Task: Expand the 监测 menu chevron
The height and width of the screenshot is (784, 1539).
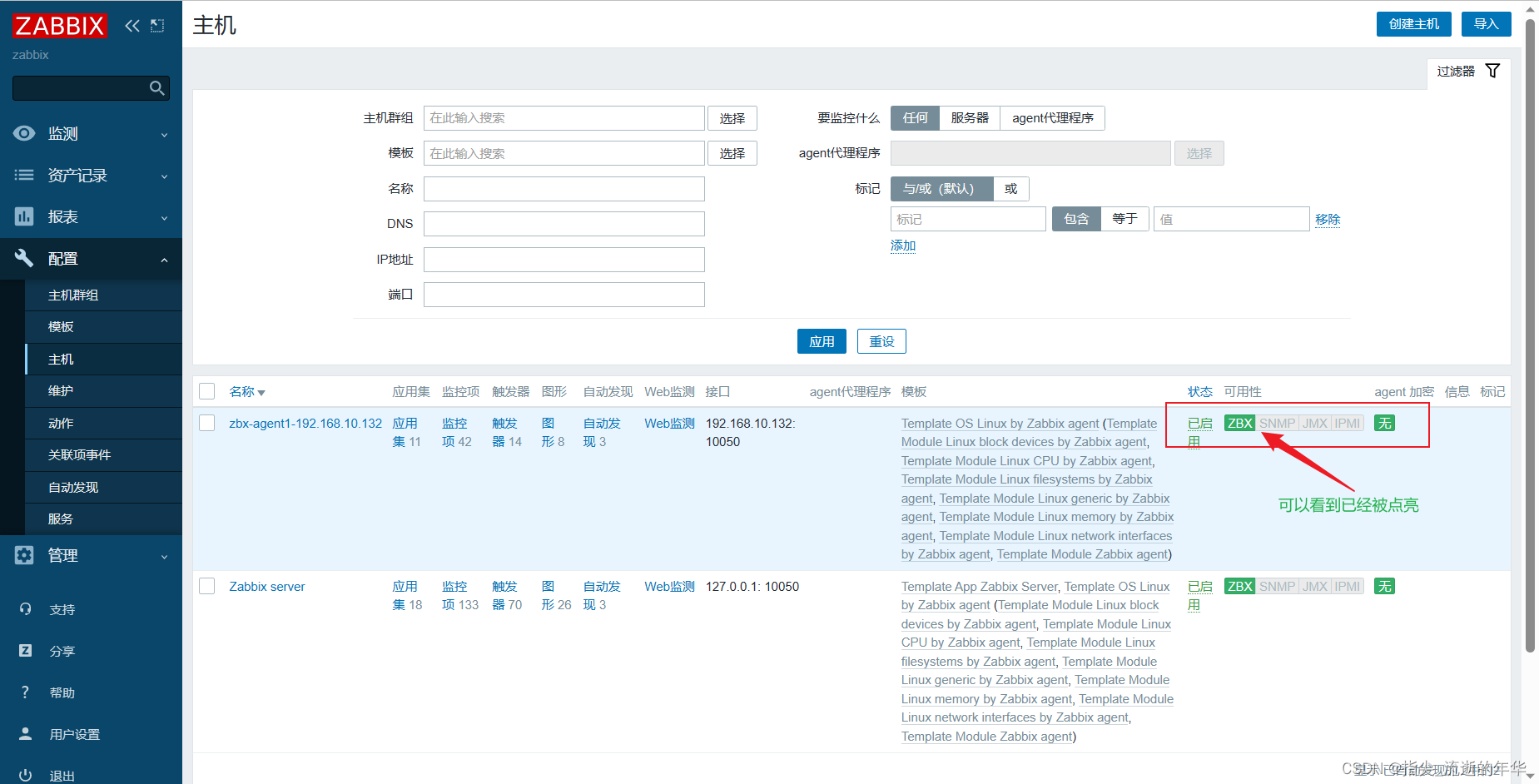Action: point(164,135)
